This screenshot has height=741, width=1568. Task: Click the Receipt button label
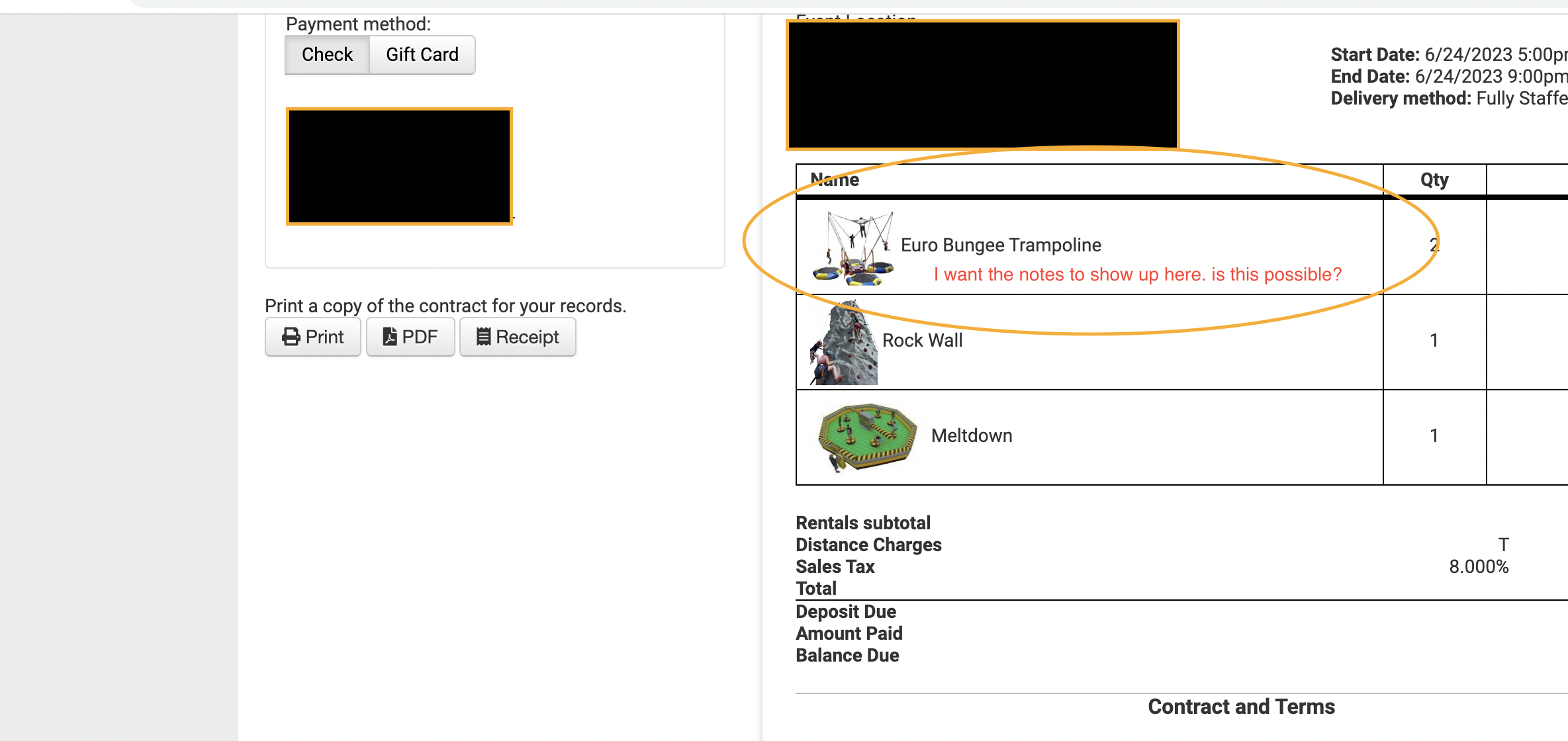(x=528, y=337)
